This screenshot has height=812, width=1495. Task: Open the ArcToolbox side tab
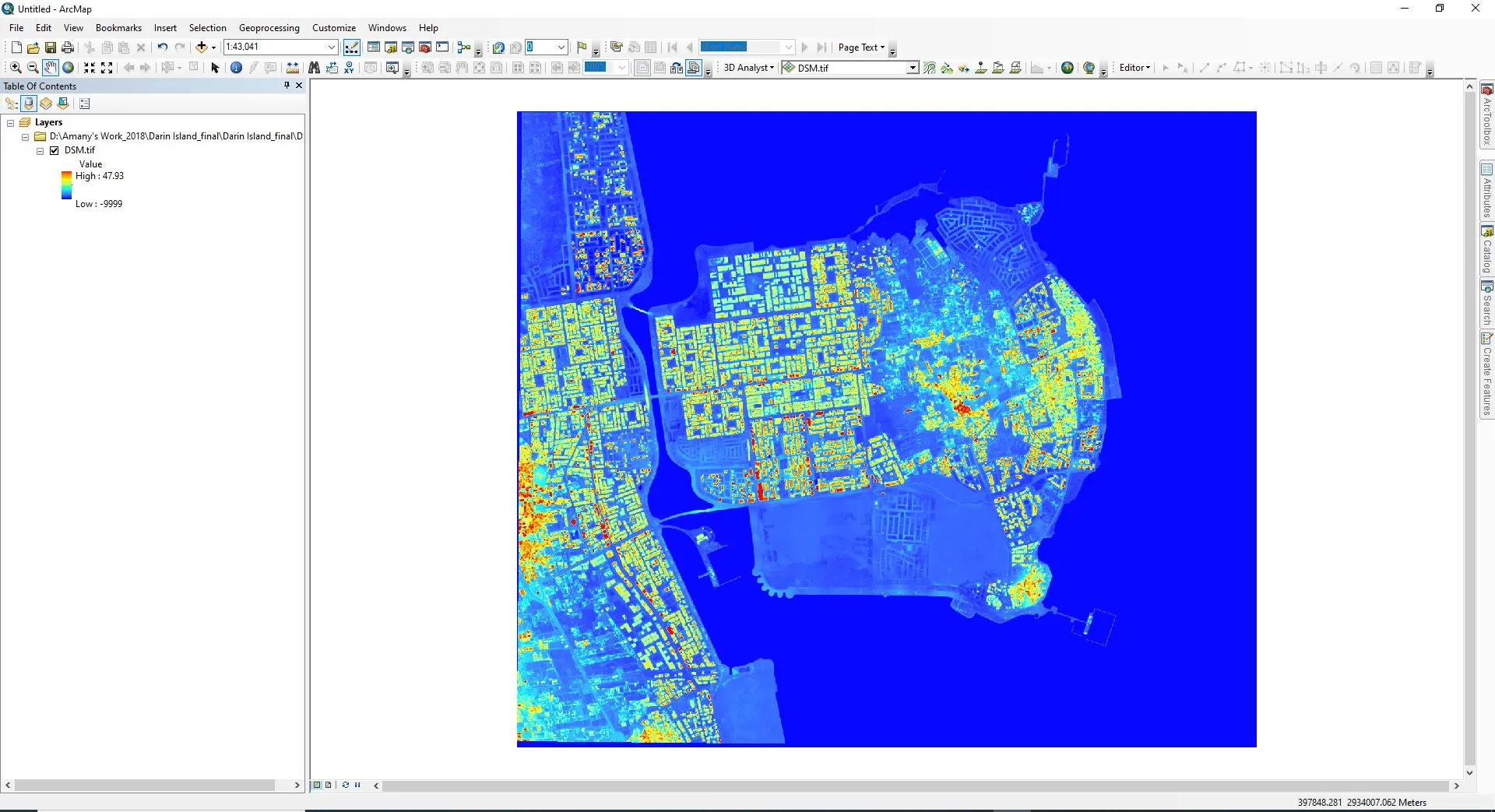click(1486, 115)
